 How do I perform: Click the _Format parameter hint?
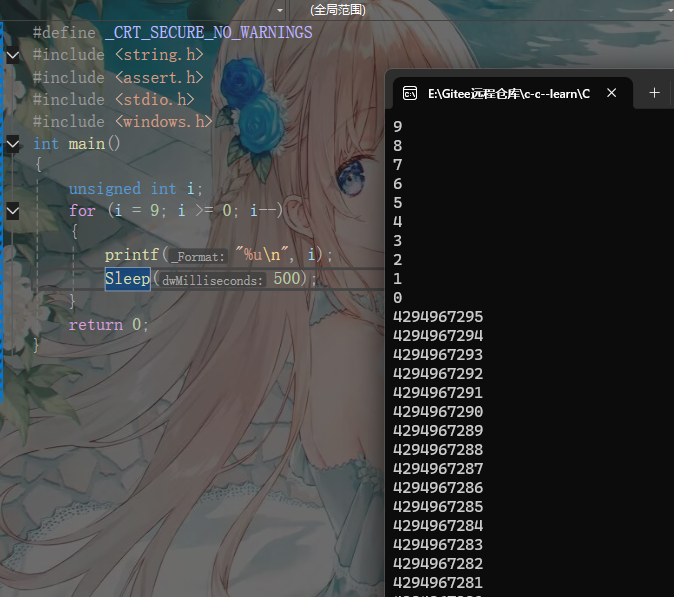point(198,257)
